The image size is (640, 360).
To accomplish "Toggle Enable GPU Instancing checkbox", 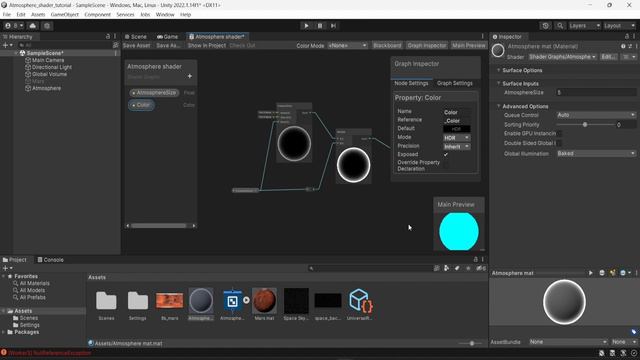I will (x=559, y=133).
